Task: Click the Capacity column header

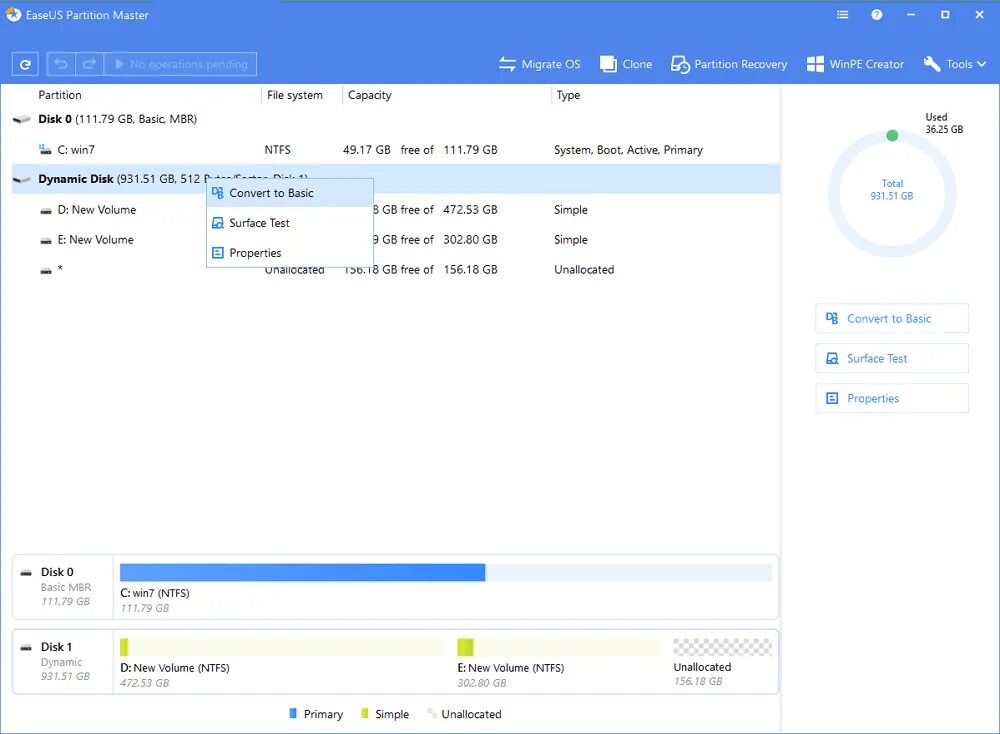Action: pos(370,95)
